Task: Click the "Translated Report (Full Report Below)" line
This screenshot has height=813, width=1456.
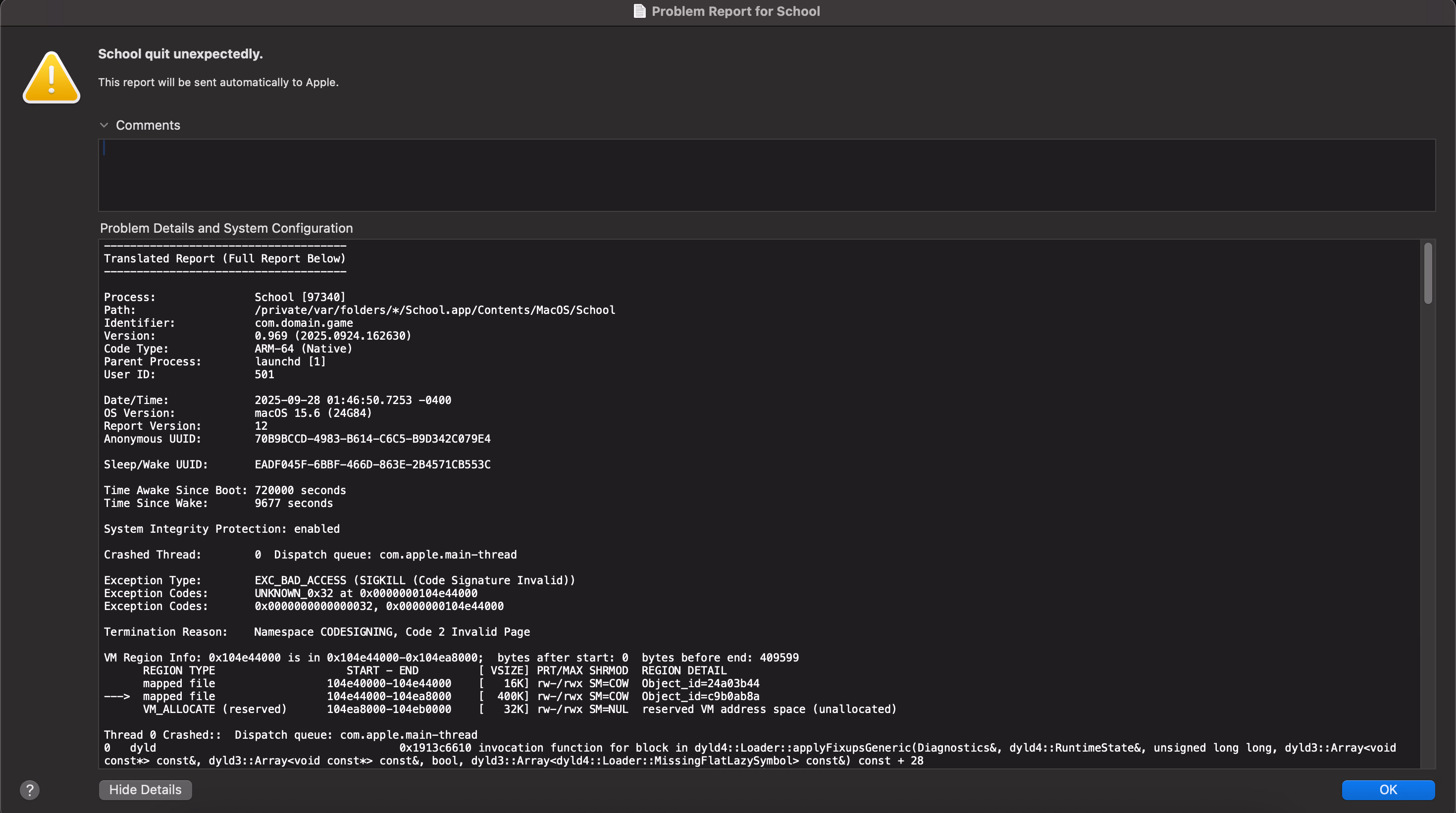Action: [x=224, y=258]
